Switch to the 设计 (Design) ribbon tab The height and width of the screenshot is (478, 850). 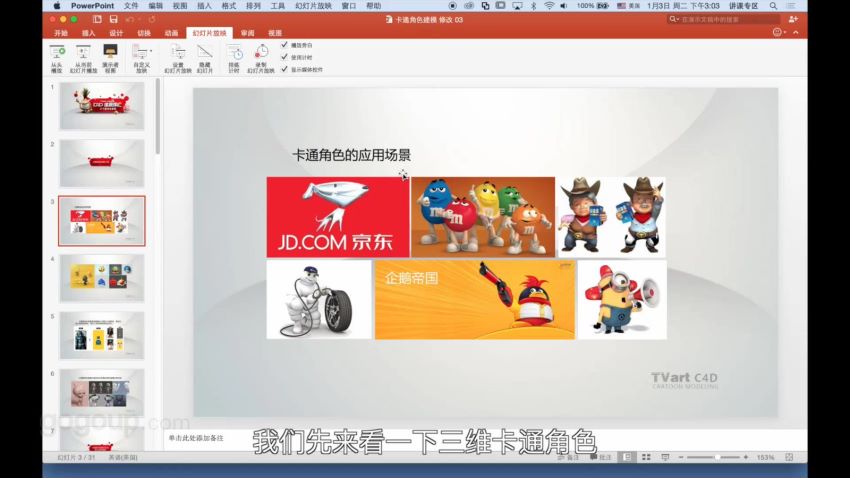coord(116,33)
